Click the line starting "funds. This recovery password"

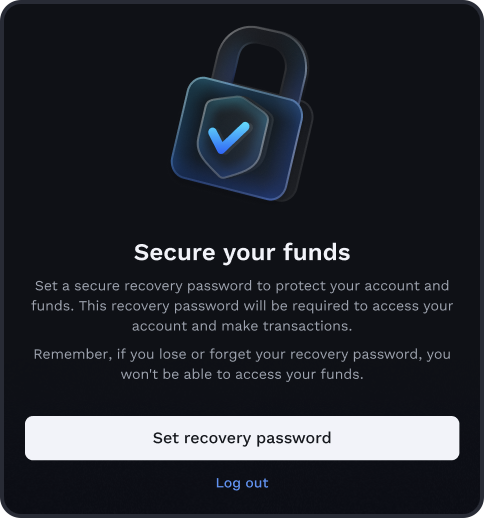point(242,306)
